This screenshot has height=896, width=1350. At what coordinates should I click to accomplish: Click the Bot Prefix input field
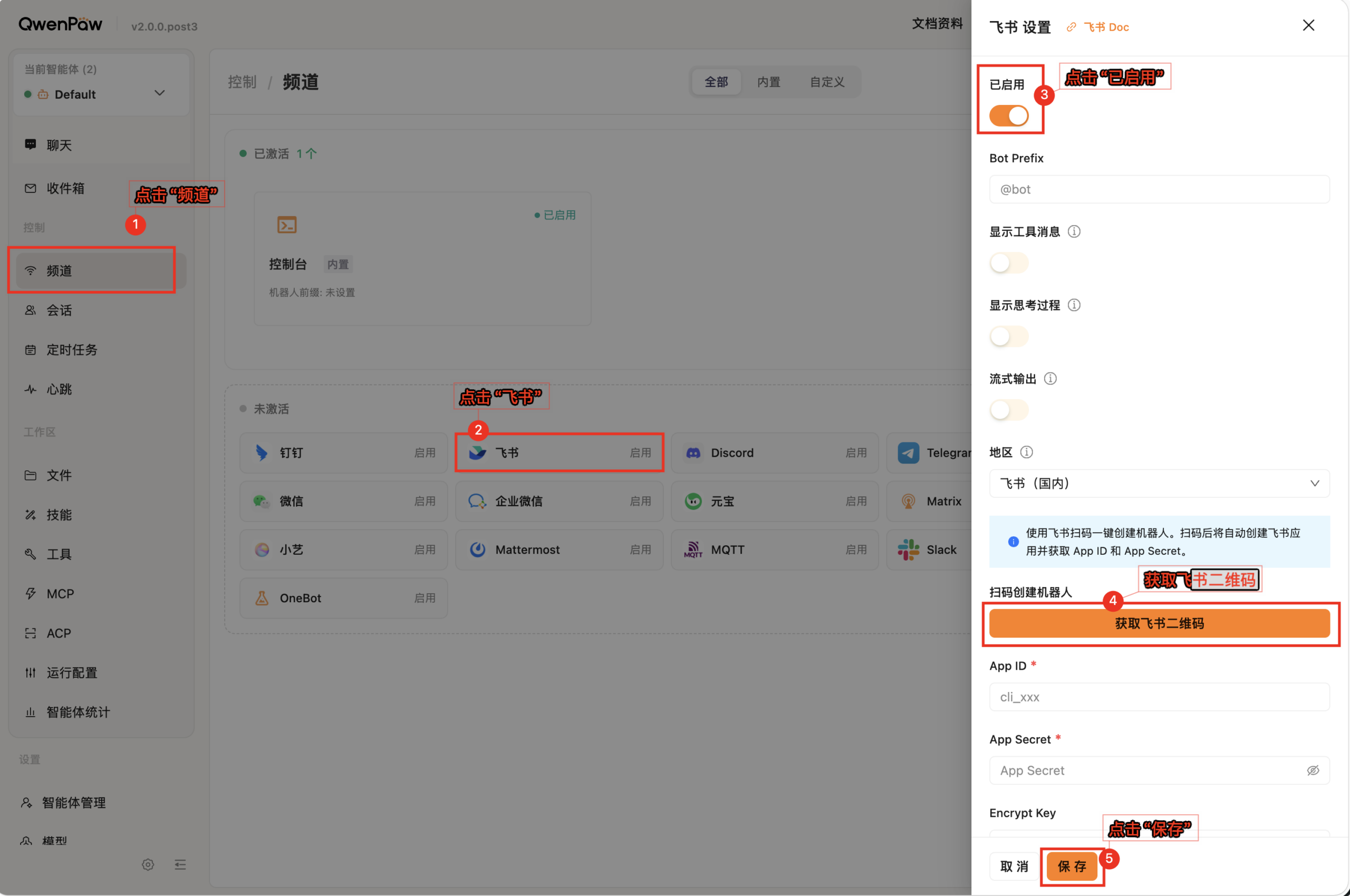(x=1159, y=189)
